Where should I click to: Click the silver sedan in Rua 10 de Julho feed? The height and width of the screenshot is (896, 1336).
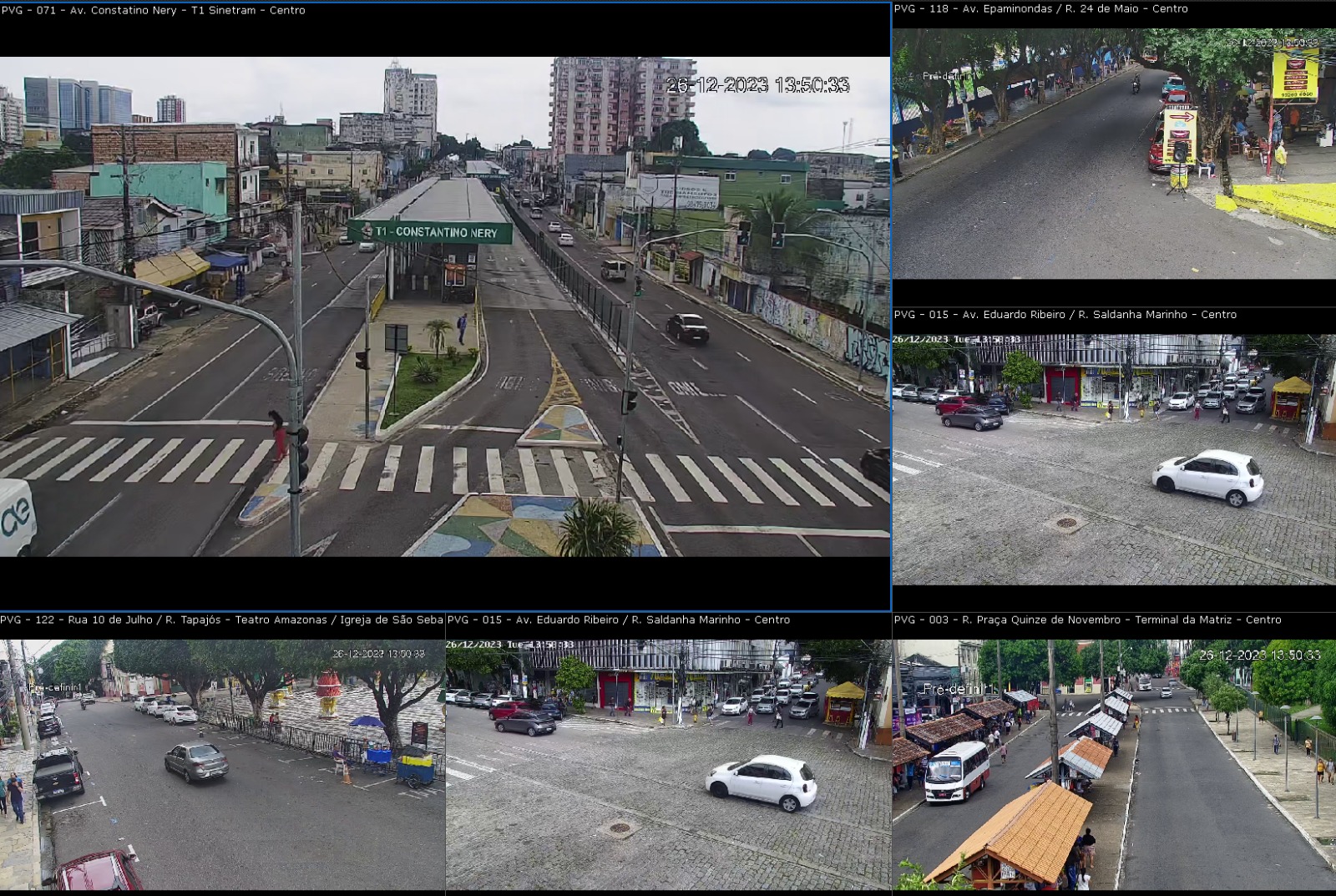coord(196,761)
